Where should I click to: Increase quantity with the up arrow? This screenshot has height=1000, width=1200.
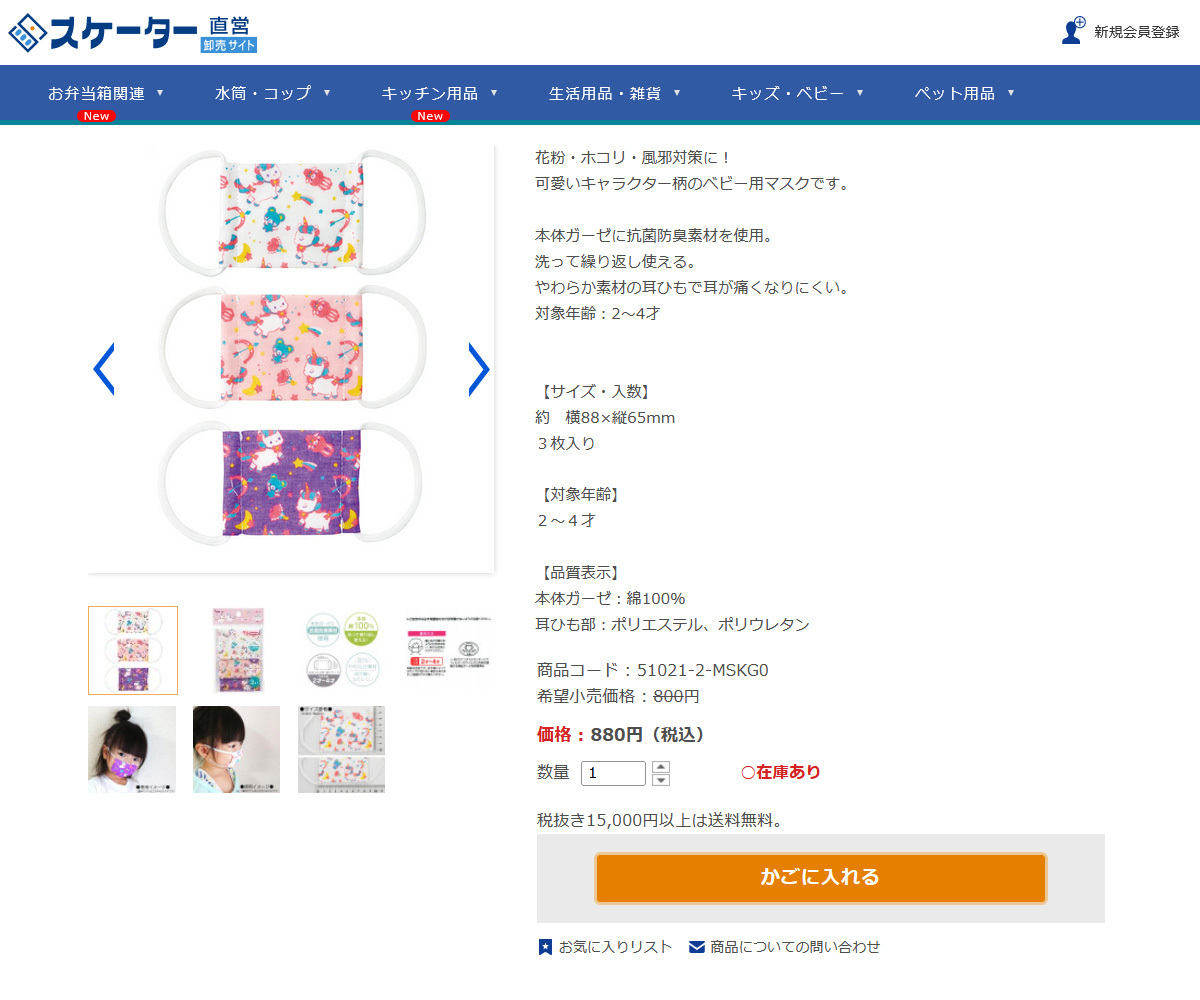click(661, 767)
